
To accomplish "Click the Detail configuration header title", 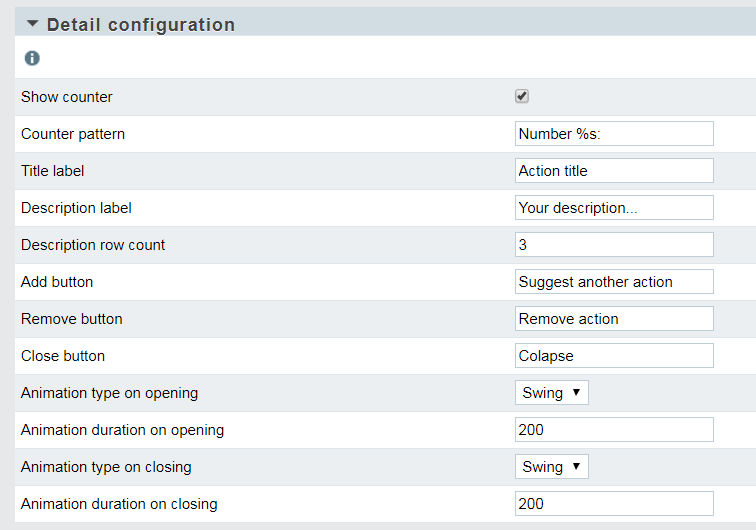I will [141, 25].
